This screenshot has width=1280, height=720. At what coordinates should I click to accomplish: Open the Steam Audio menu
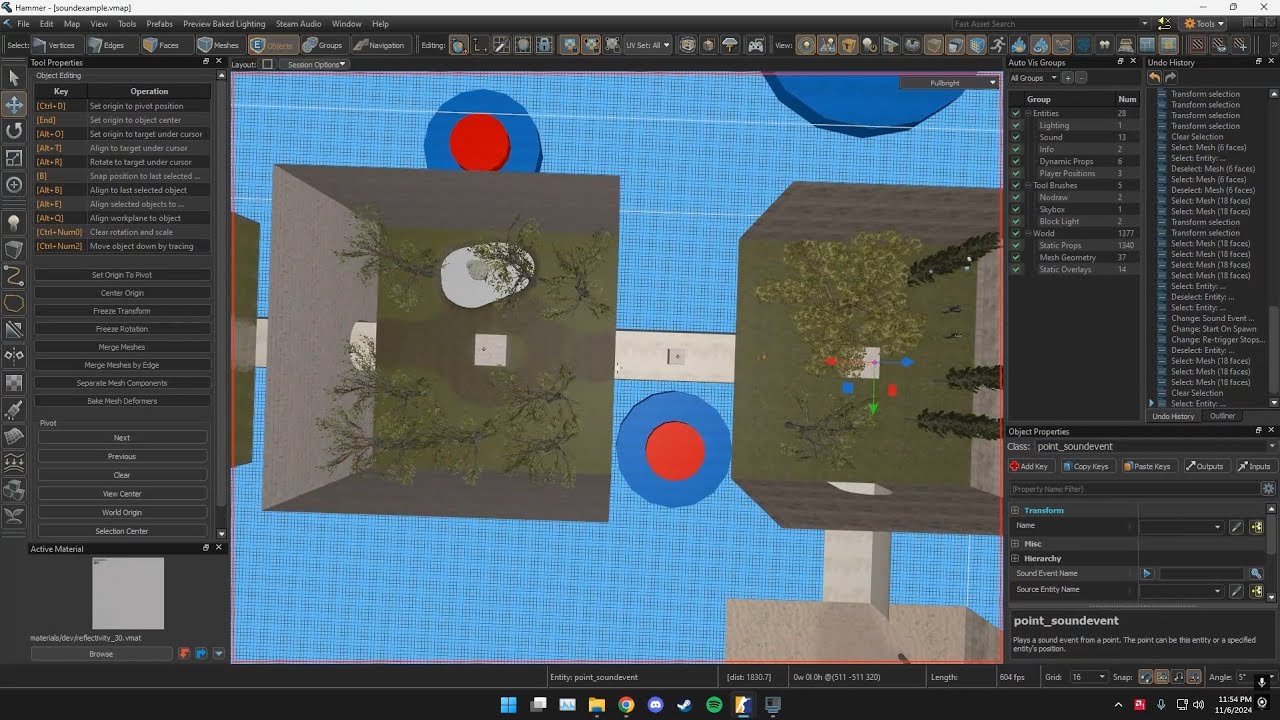[x=299, y=24]
